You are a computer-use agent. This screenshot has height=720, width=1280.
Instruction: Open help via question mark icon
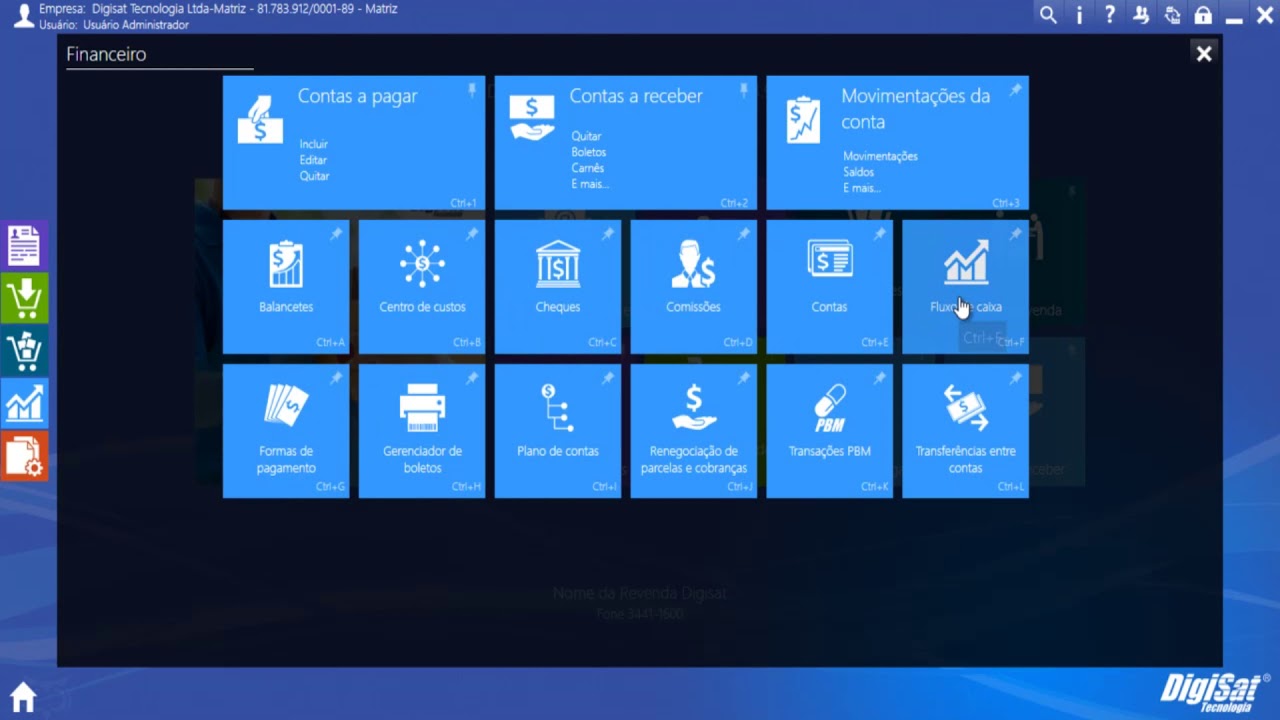pyautogui.click(x=1110, y=15)
